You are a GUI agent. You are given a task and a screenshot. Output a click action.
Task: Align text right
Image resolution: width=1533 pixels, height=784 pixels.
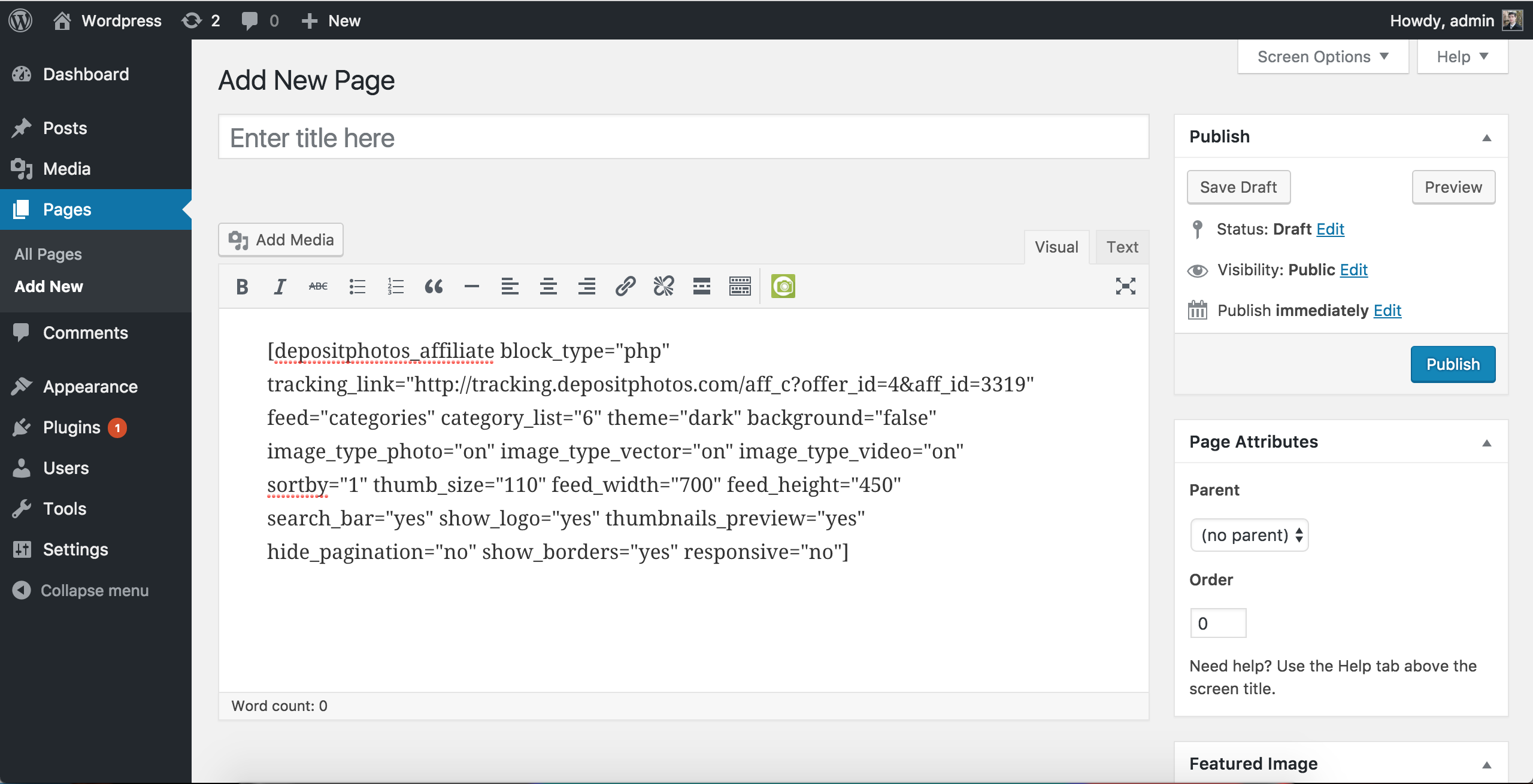[587, 287]
